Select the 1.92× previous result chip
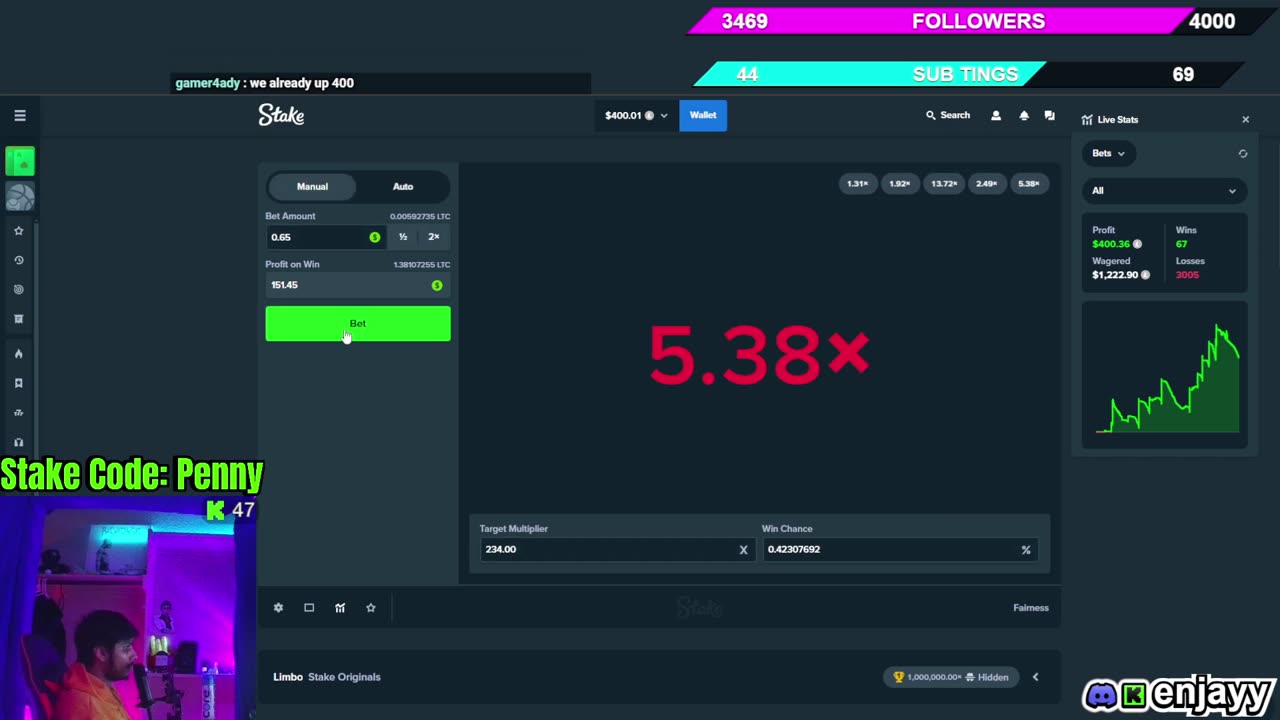 tap(900, 184)
